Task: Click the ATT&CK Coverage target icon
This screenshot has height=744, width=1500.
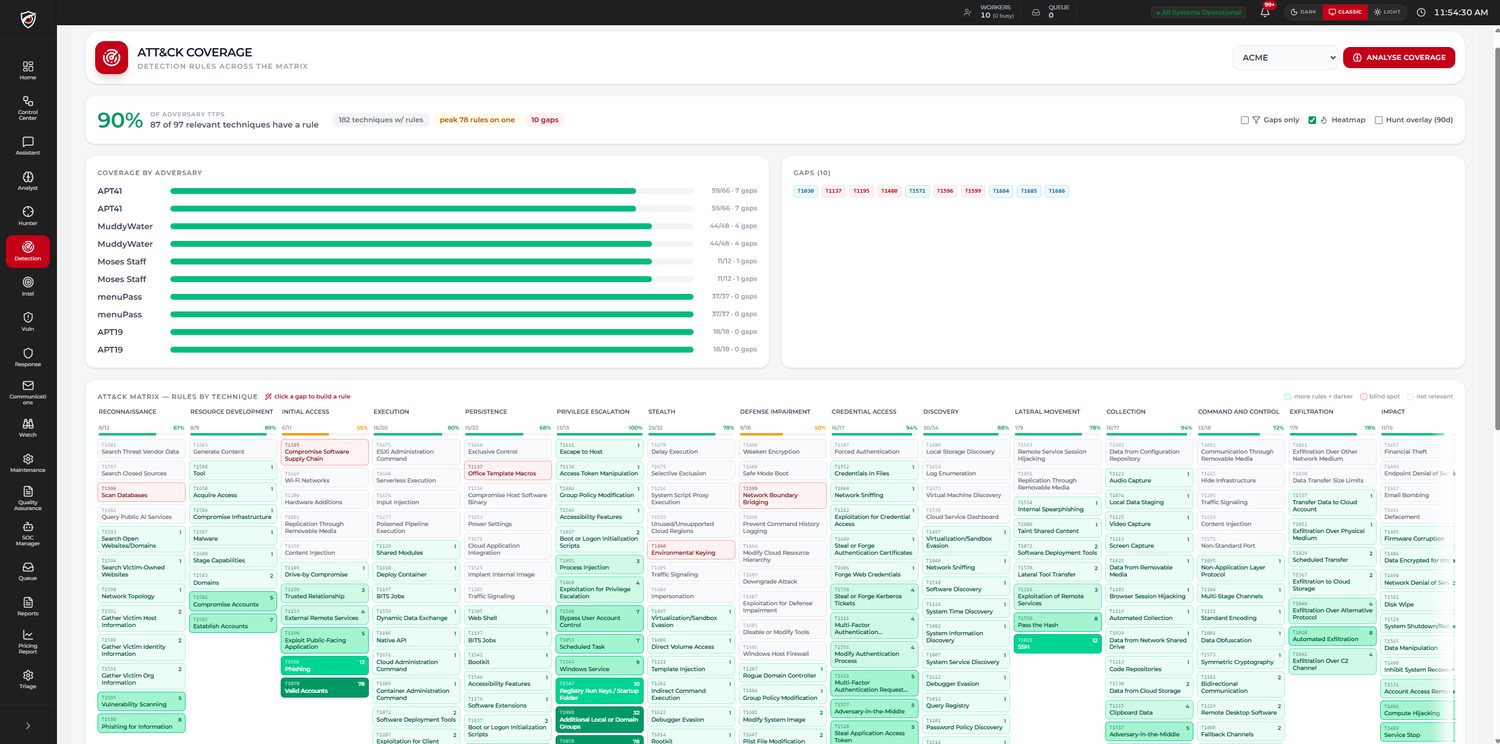Action: coord(111,57)
